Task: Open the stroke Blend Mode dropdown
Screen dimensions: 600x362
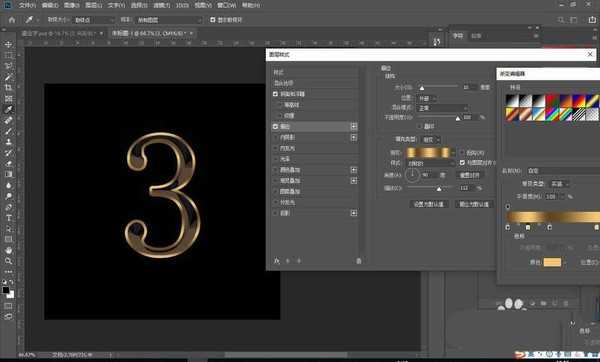Action: pyautogui.click(x=443, y=108)
